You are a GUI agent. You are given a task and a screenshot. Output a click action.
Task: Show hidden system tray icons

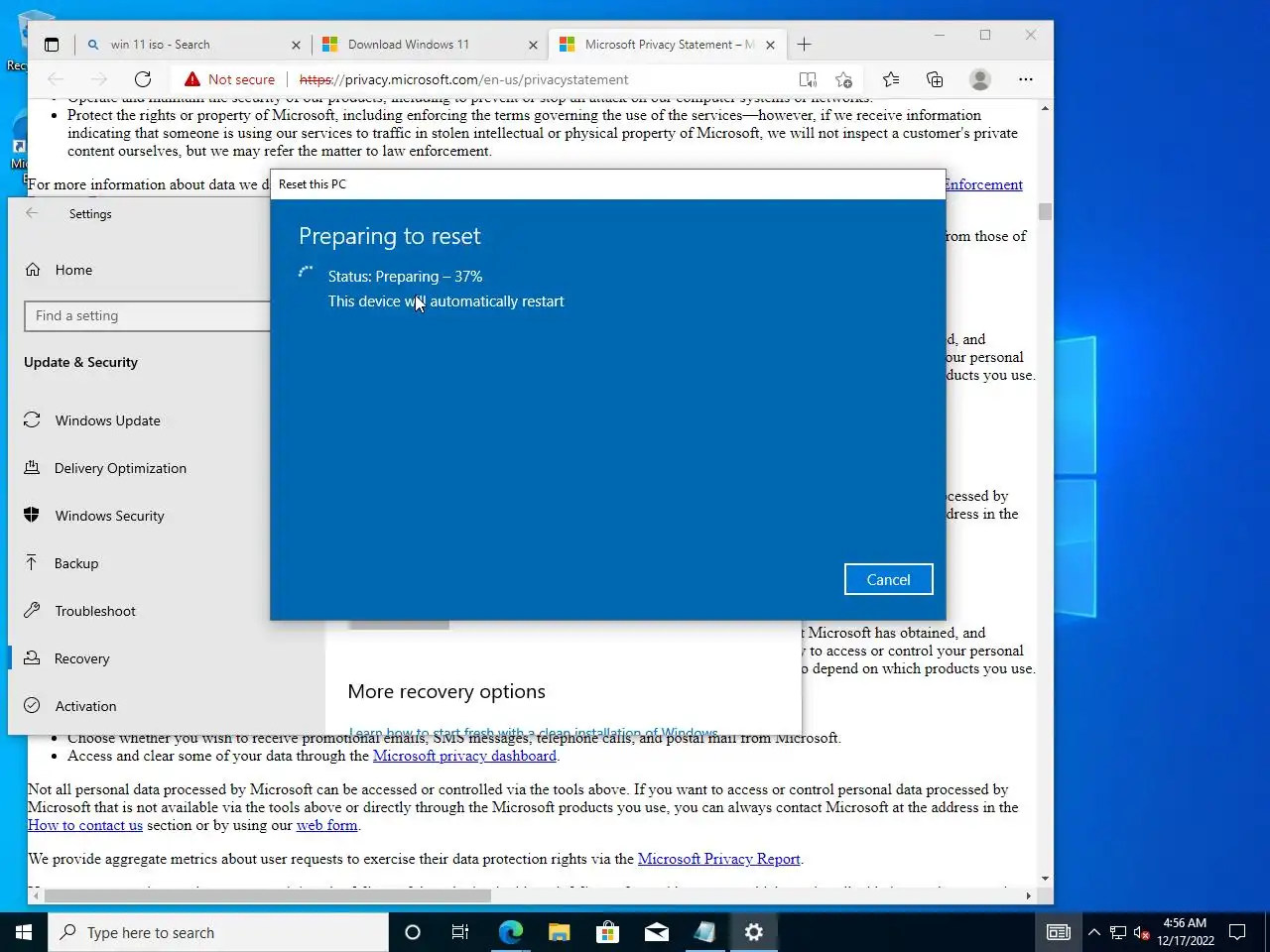(1093, 932)
